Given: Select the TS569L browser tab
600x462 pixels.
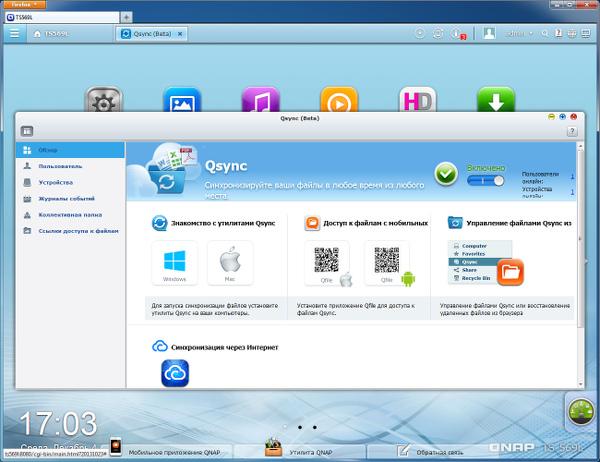Looking at the screenshot, I should [x=63, y=17].
